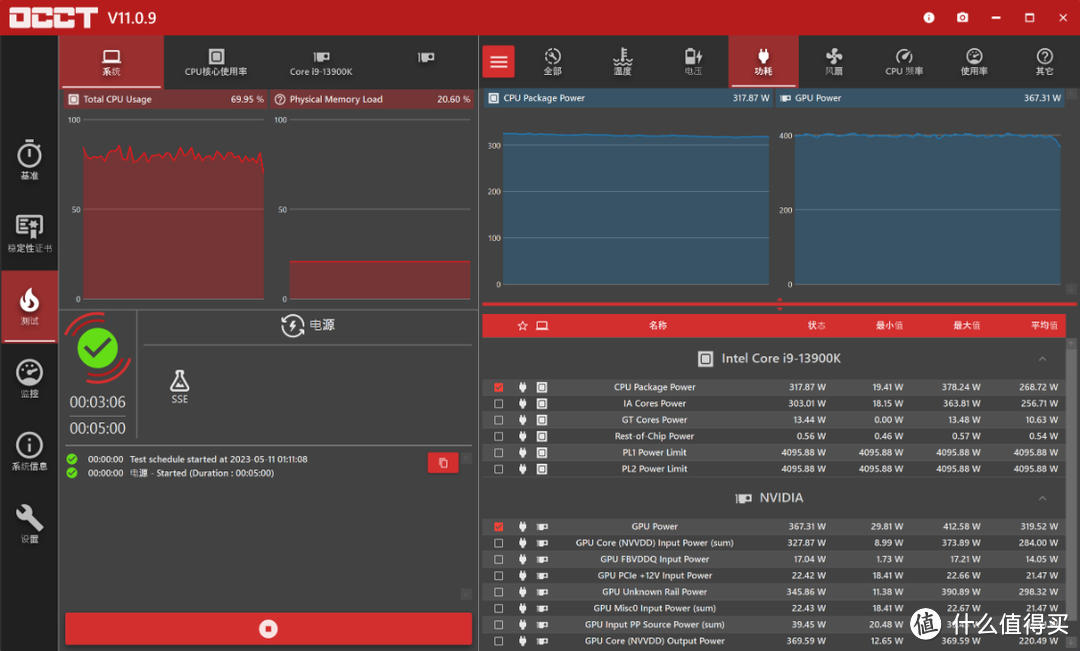Check the IA Cores Power checkbox
Viewport: 1080px width, 651px height.
coord(499,404)
